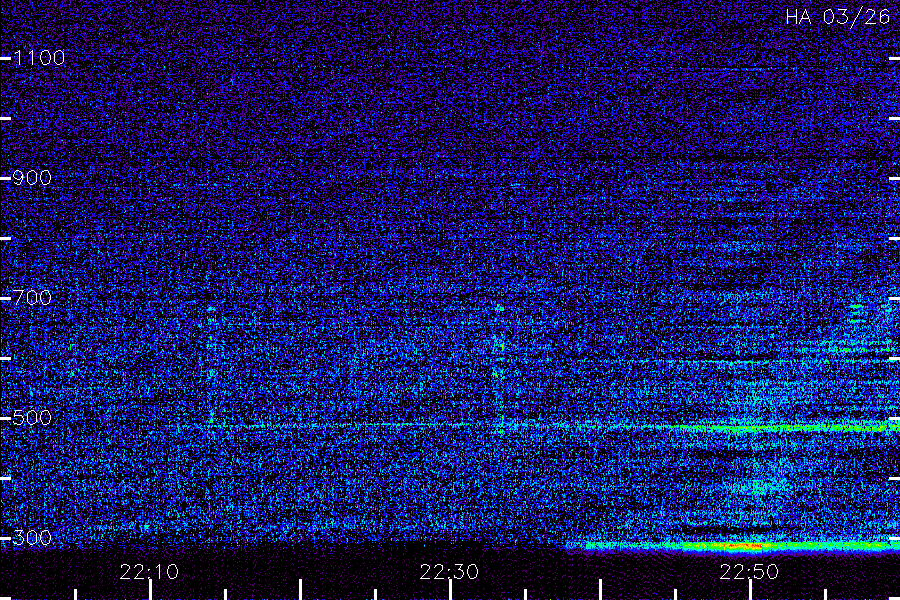Viewport: 900px width, 600px height.
Task: Click the 500 frequency axis label
Action: [32, 418]
